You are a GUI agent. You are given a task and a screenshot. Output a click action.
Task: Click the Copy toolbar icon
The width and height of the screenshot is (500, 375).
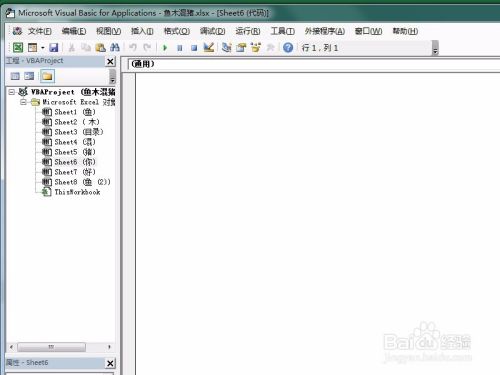pos(86,48)
